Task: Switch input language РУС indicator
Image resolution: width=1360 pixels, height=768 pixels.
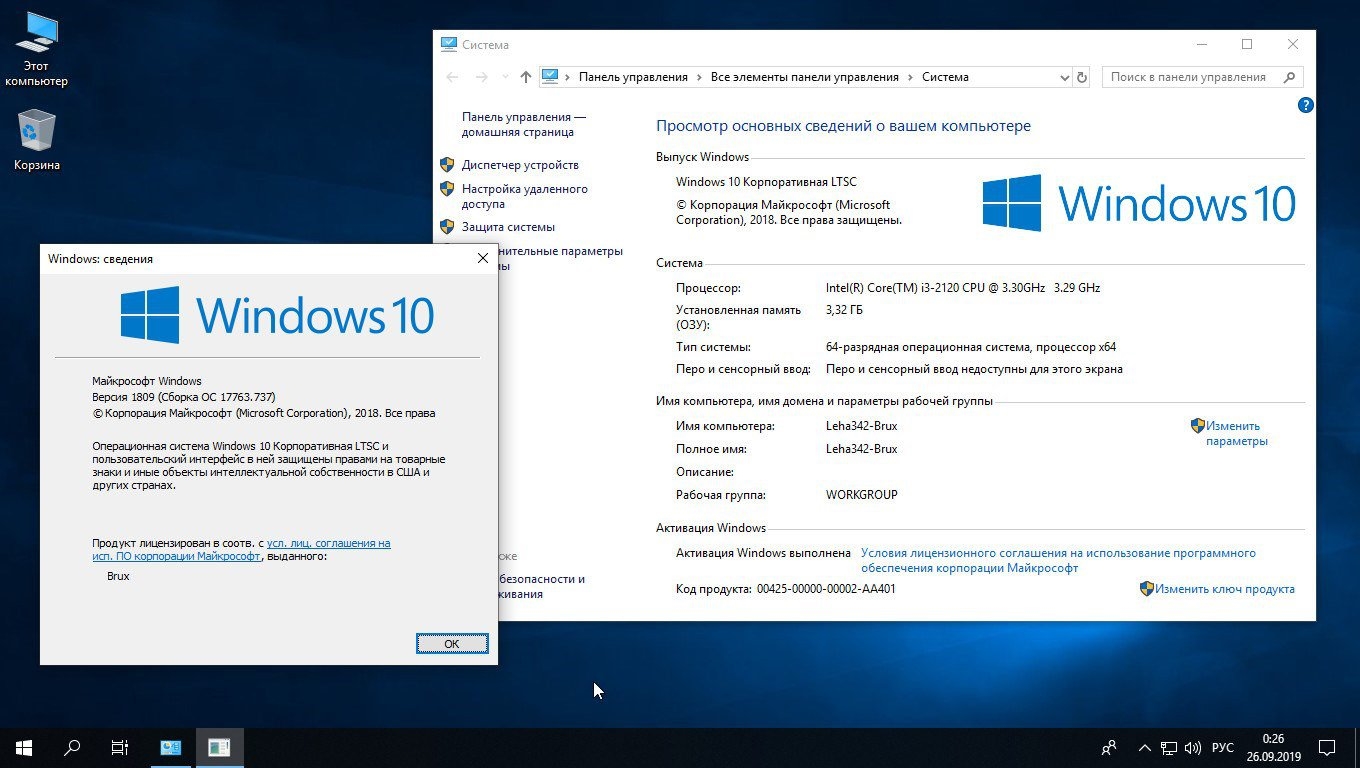Action: pyautogui.click(x=1222, y=747)
